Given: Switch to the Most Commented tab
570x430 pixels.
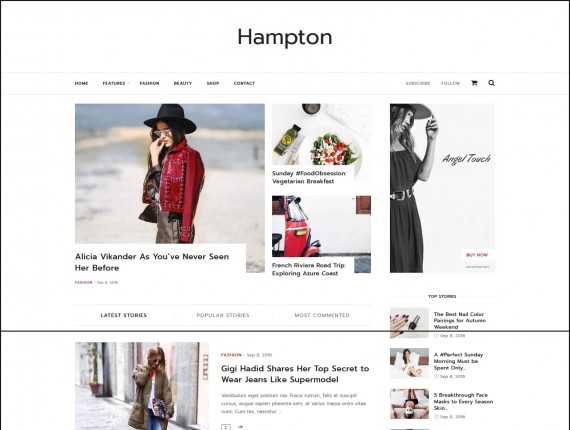Looking at the screenshot, I should click(x=322, y=315).
